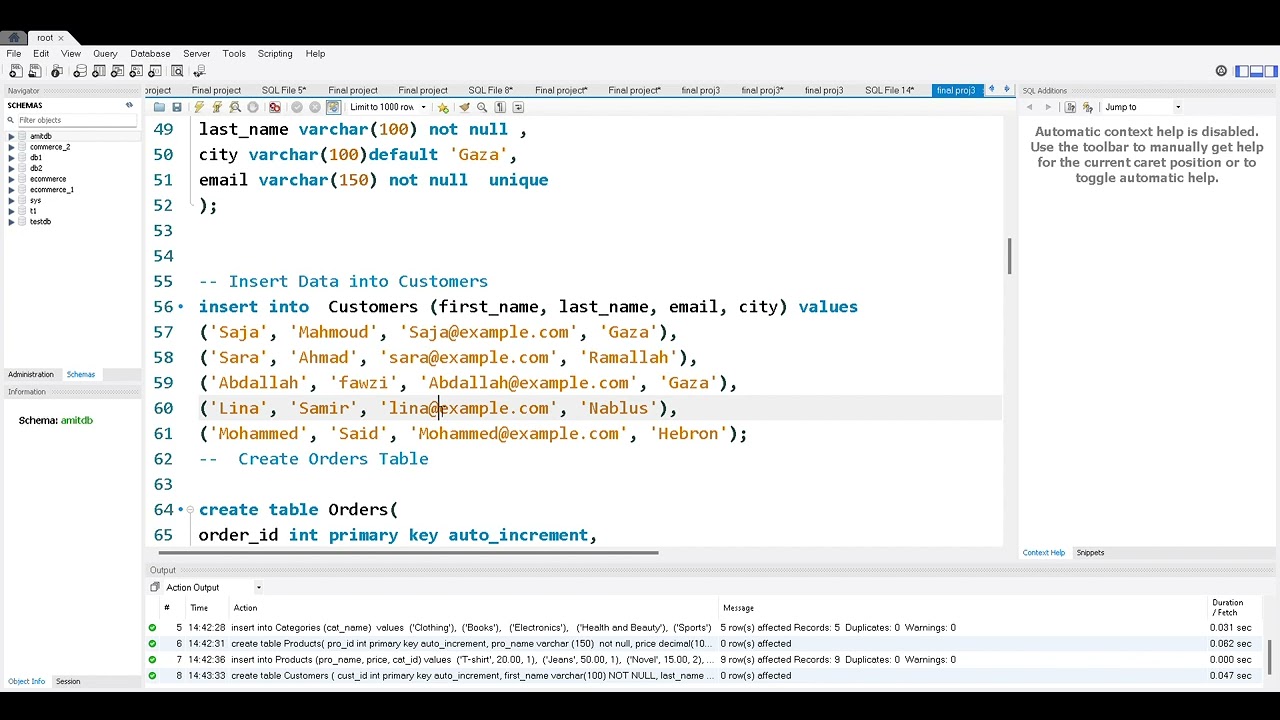Reconnect to DBMS icon

[200, 71]
